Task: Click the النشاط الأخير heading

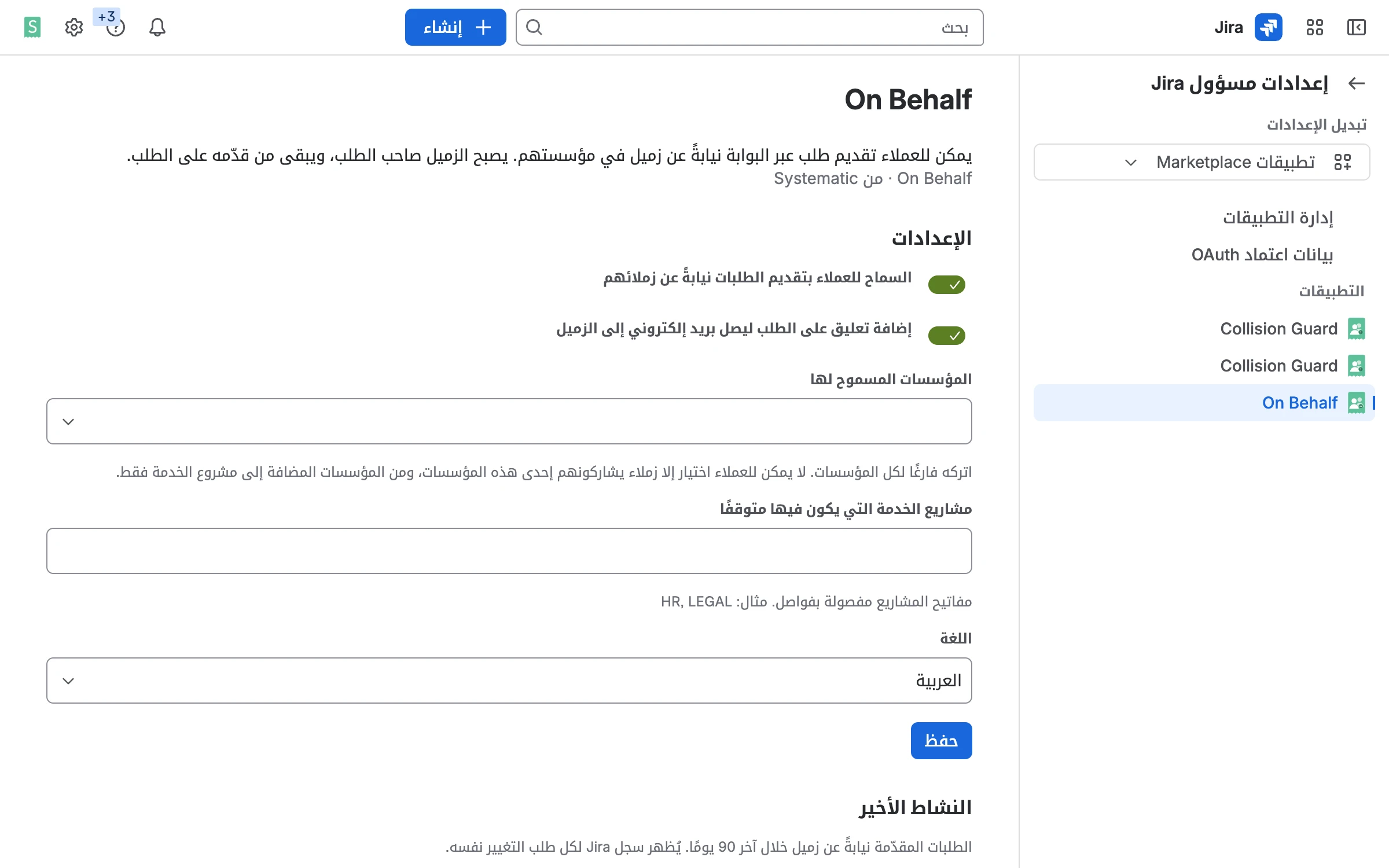Action: pyautogui.click(x=915, y=808)
